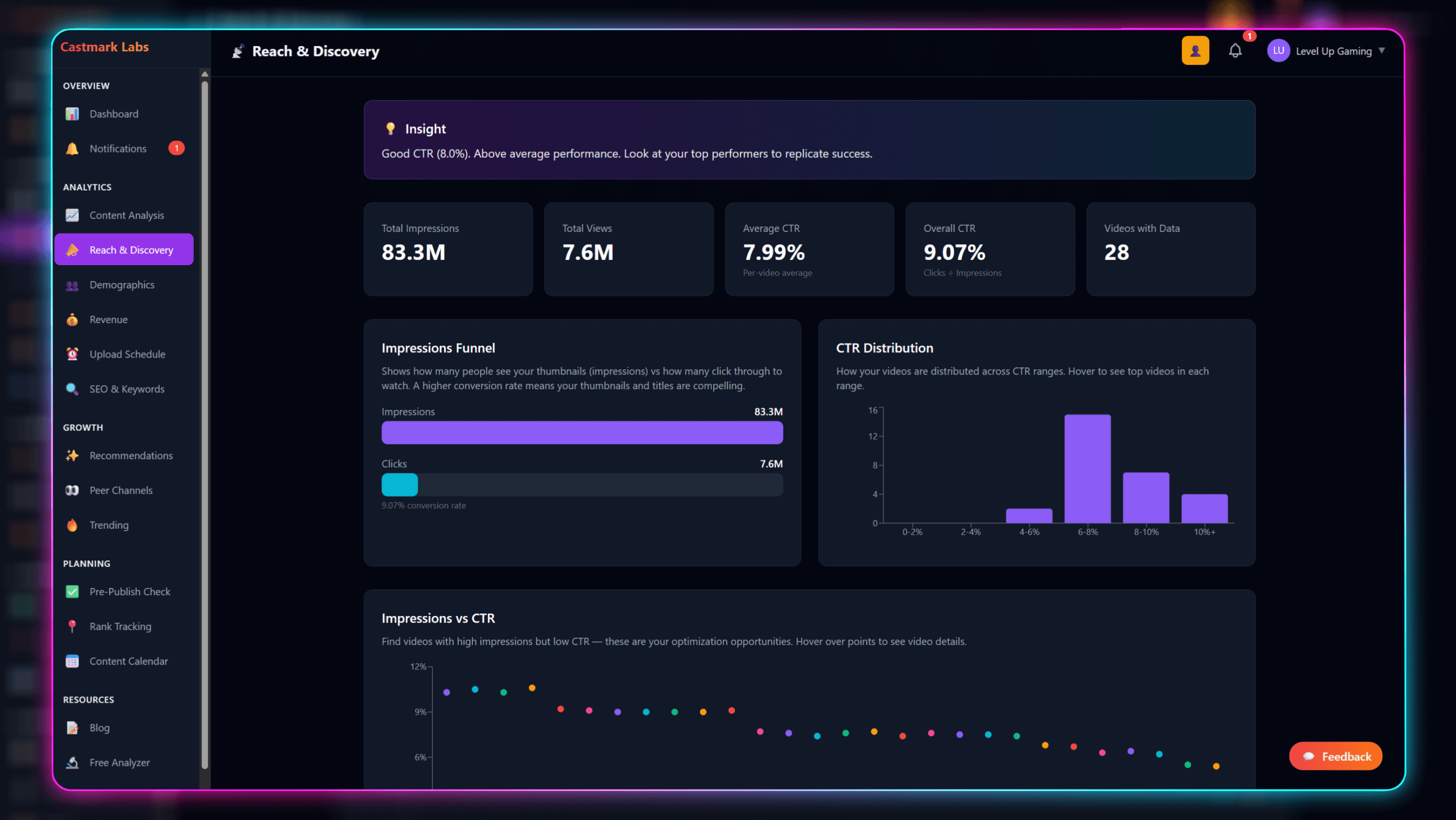The height and width of the screenshot is (820, 1456).
Task: Click the Feedback button
Action: click(1335, 756)
